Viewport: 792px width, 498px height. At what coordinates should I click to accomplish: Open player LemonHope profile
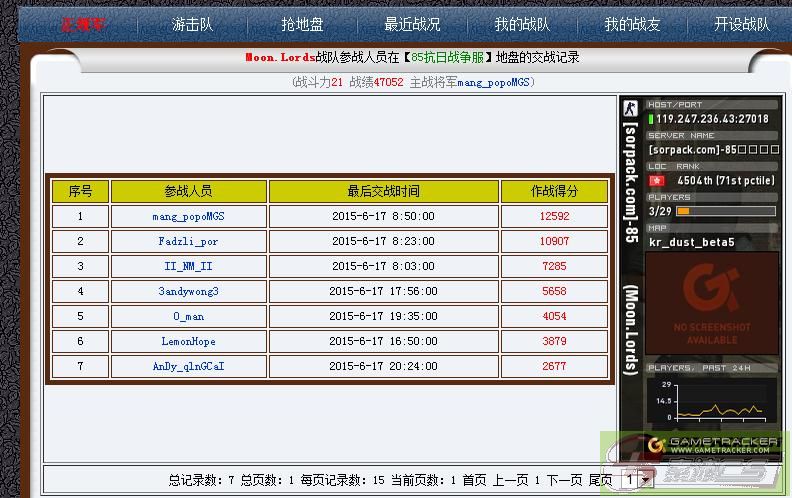(x=188, y=341)
